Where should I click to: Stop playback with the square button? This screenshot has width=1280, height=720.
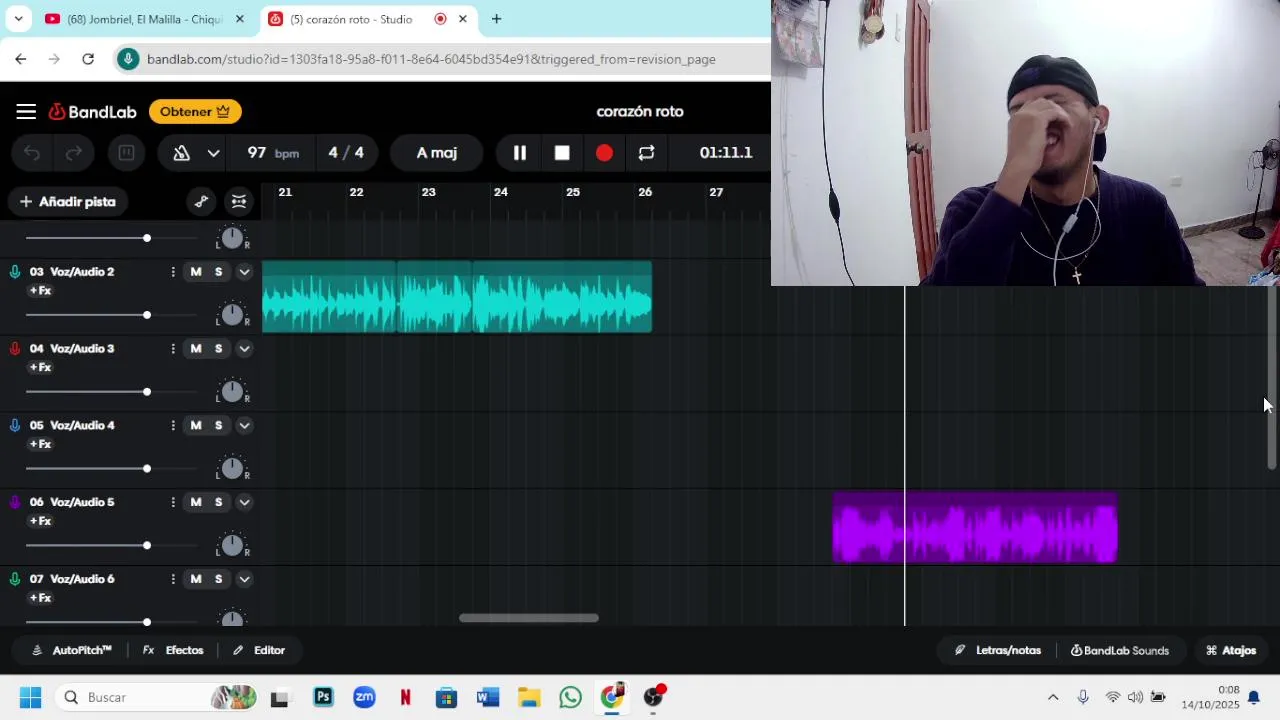tap(562, 153)
